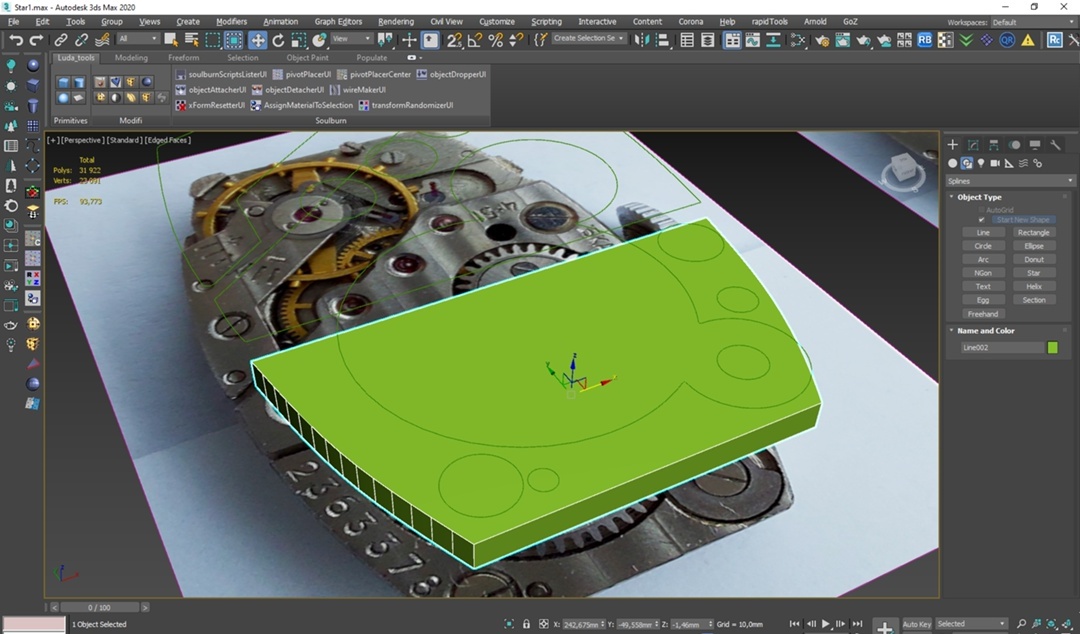
Task: Click the Bind to Space Warp icon
Action: point(102,40)
